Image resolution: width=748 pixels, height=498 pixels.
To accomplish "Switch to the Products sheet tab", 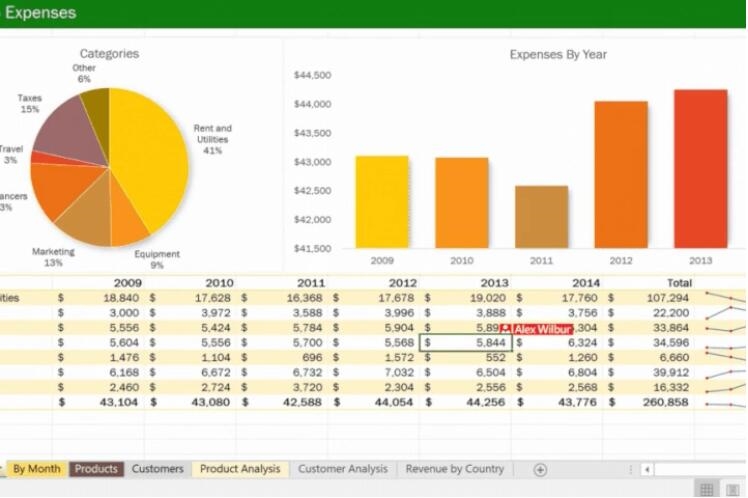I will 96,469.
